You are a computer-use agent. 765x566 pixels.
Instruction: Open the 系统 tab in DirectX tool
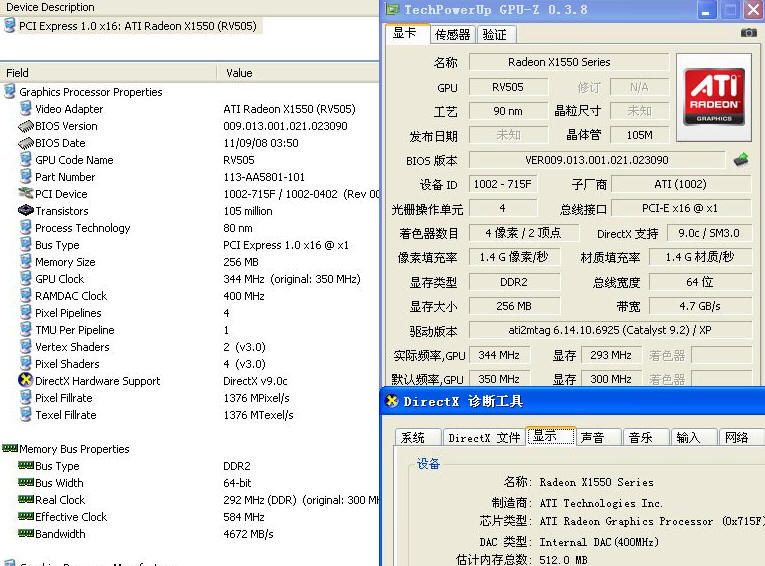(417, 437)
